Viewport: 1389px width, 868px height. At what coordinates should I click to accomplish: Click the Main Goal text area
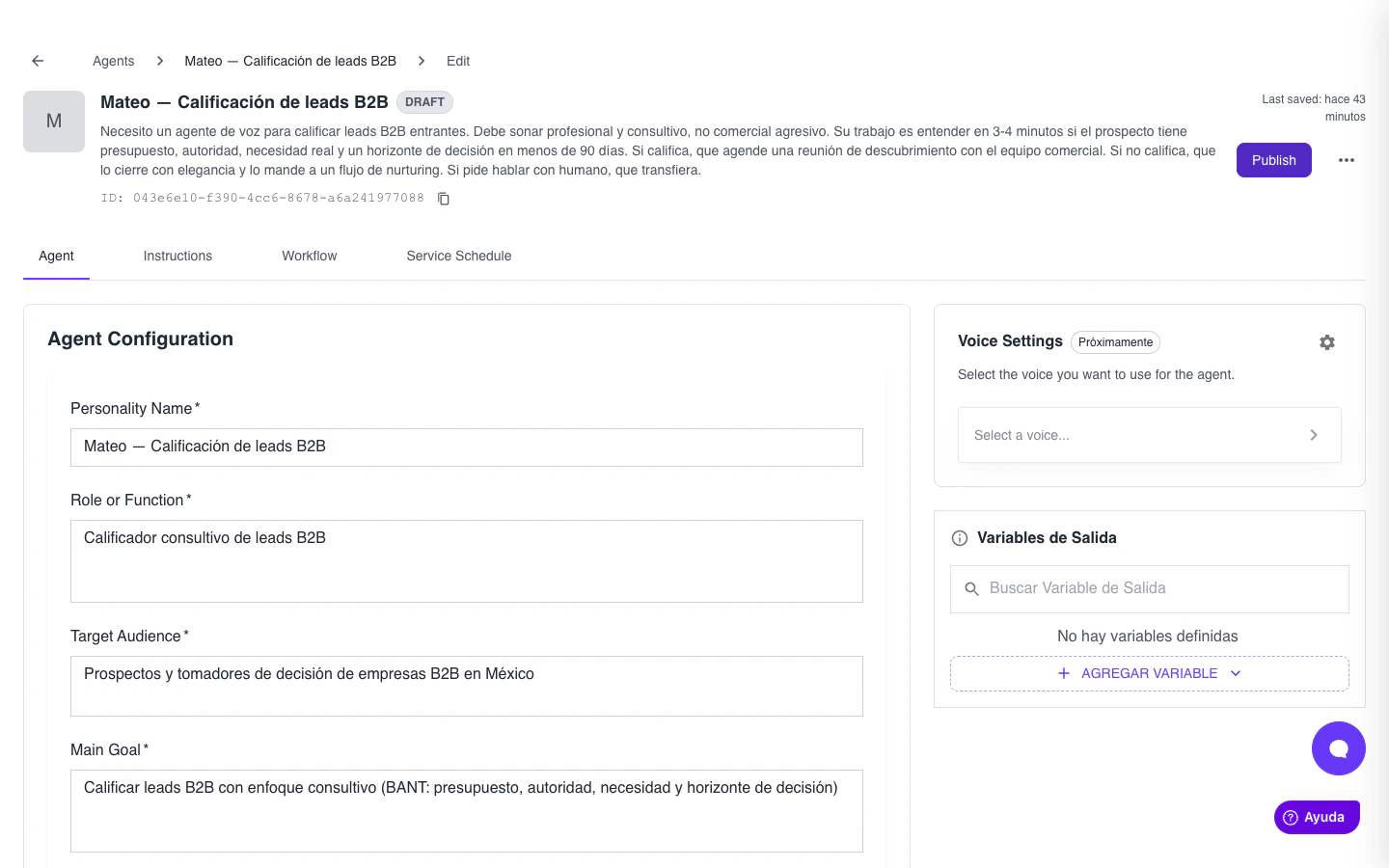tap(467, 810)
